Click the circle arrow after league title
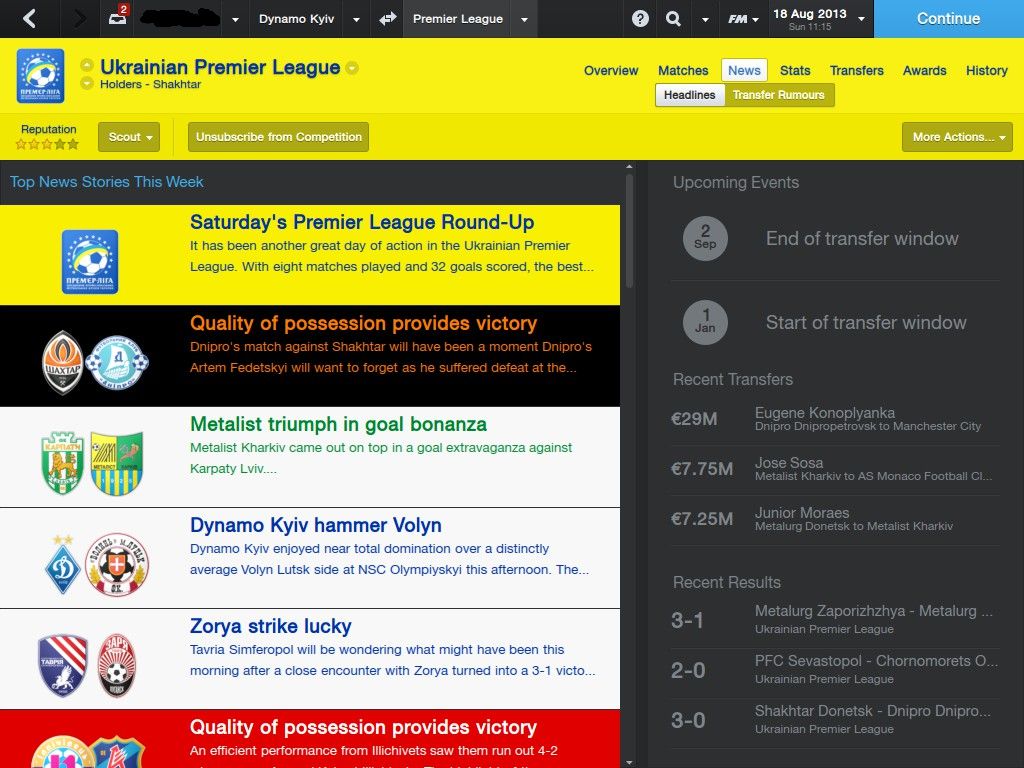This screenshot has height=768, width=1024. click(x=352, y=67)
